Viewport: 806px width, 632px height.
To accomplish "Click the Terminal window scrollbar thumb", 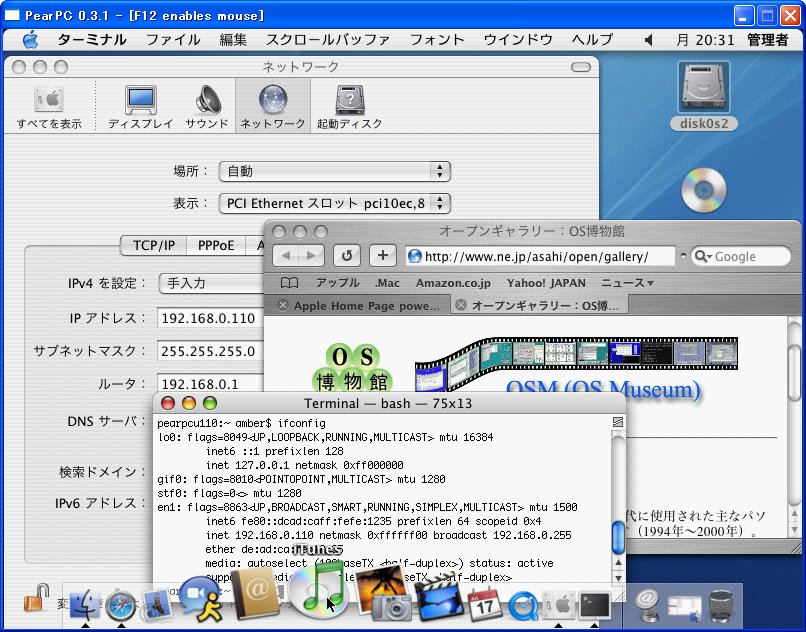I will 618,538.
